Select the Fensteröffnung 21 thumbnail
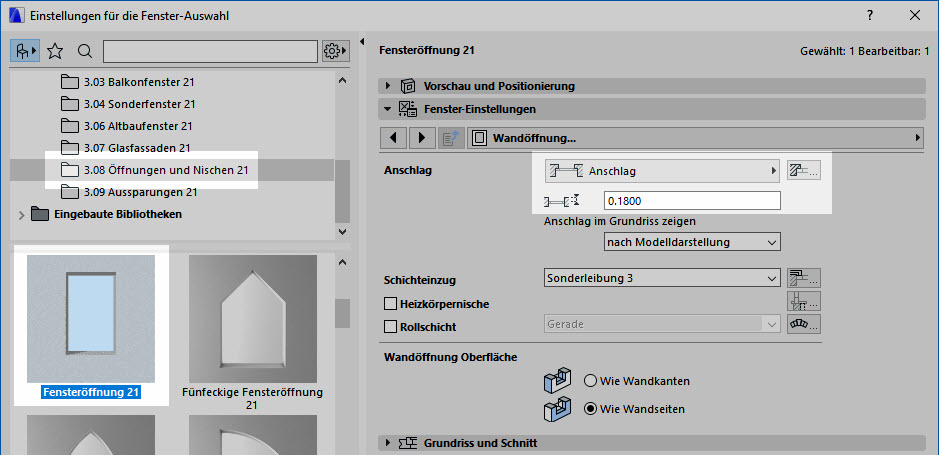The width and height of the screenshot is (939, 455). coord(91,319)
